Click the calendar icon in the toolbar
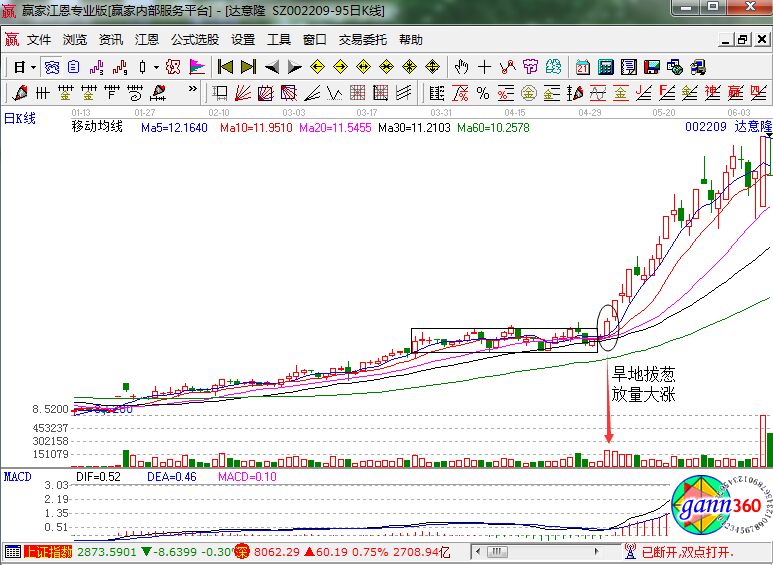The height and width of the screenshot is (565, 773). click(x=583, y=67)
